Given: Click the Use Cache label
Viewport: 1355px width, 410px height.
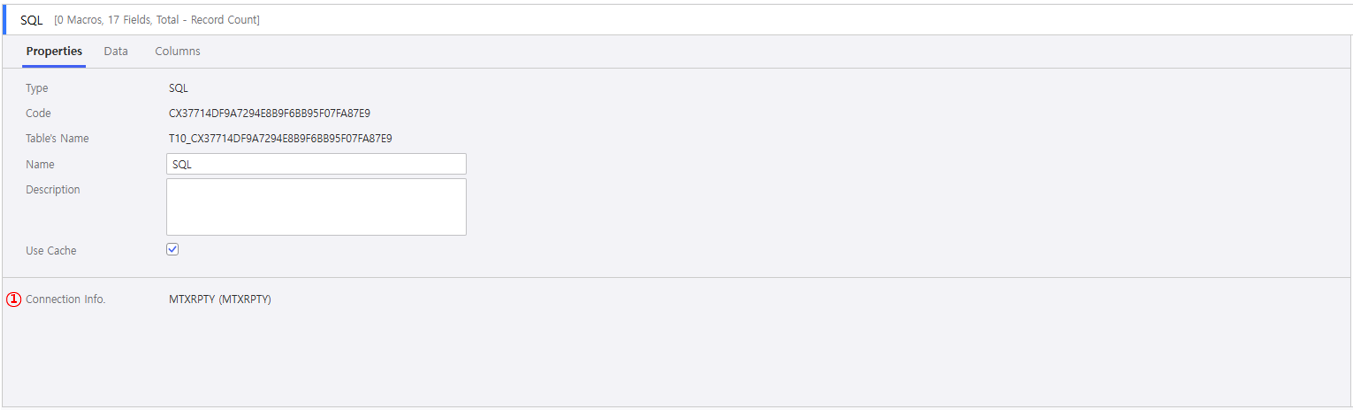Looking at the screenshot, I should (x=51, y=250).
